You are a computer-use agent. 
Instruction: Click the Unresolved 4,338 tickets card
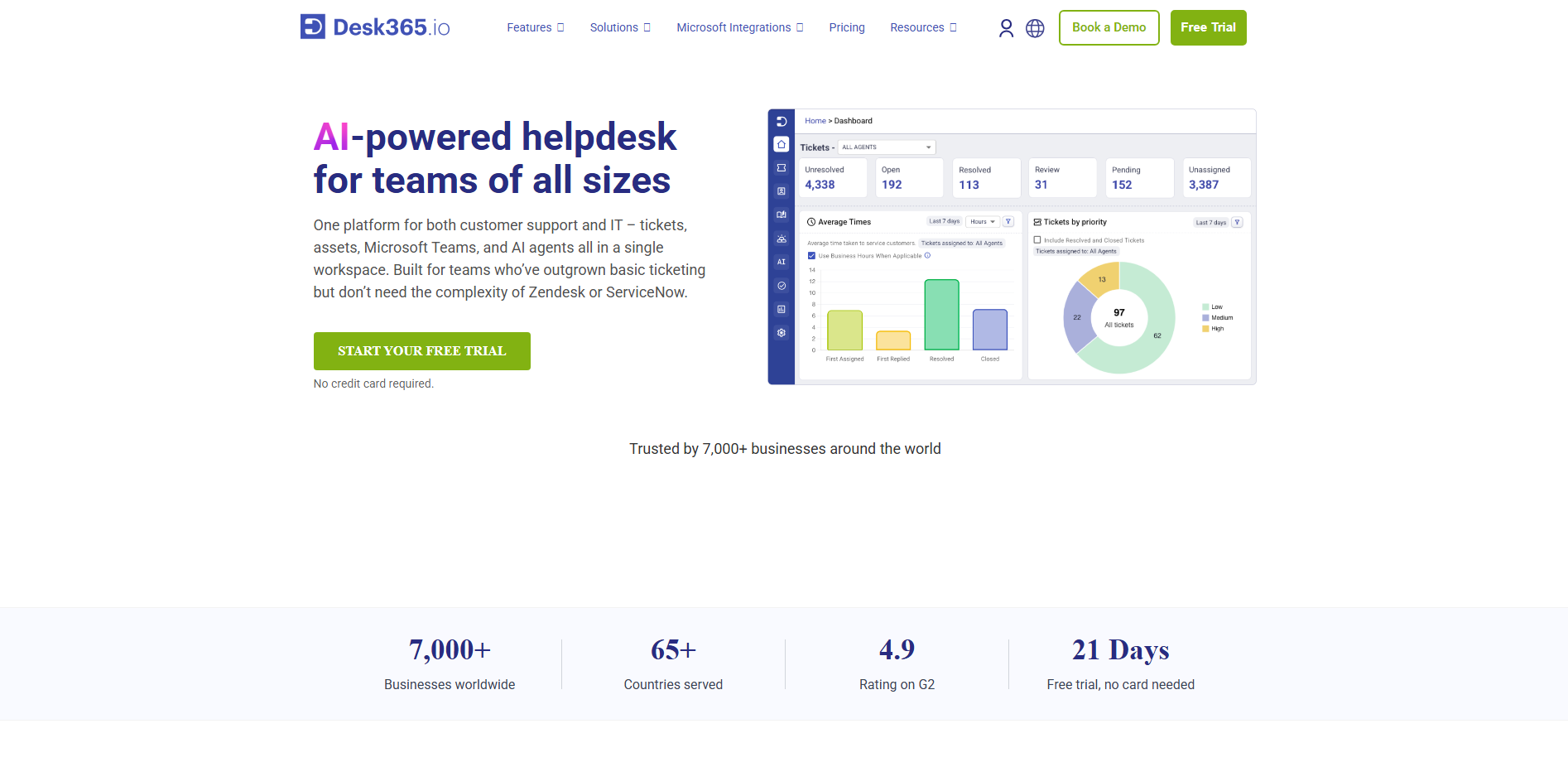coord(833,177)
